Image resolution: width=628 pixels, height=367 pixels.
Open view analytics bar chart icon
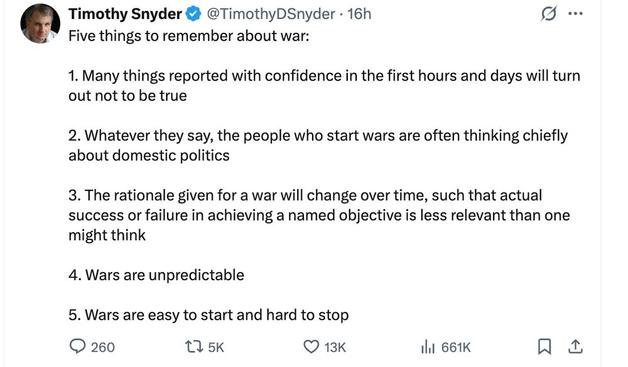(x=428, y=347)
